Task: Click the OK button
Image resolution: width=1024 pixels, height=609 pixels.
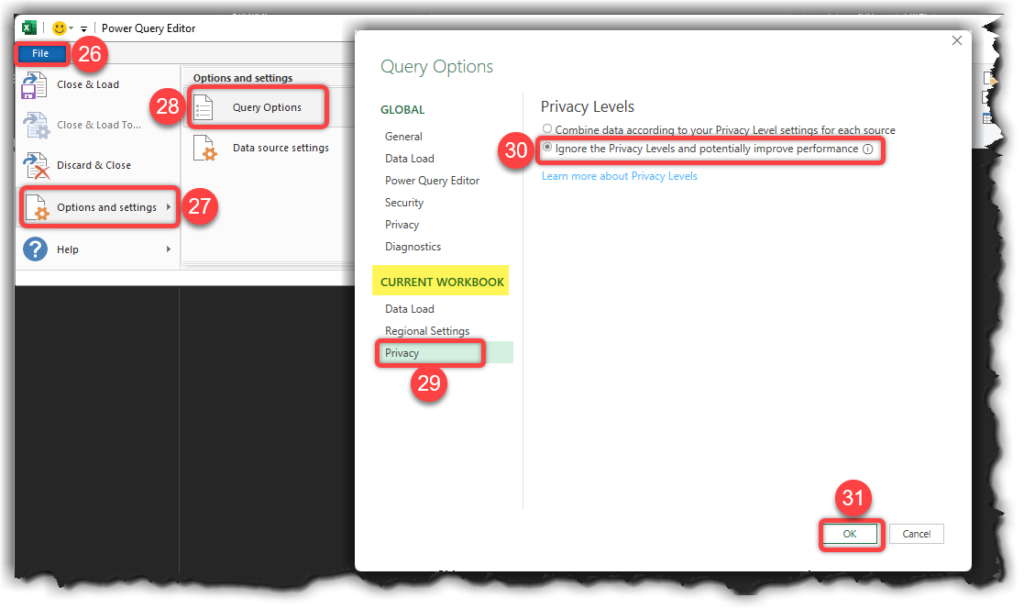Action: click(850, 534)
